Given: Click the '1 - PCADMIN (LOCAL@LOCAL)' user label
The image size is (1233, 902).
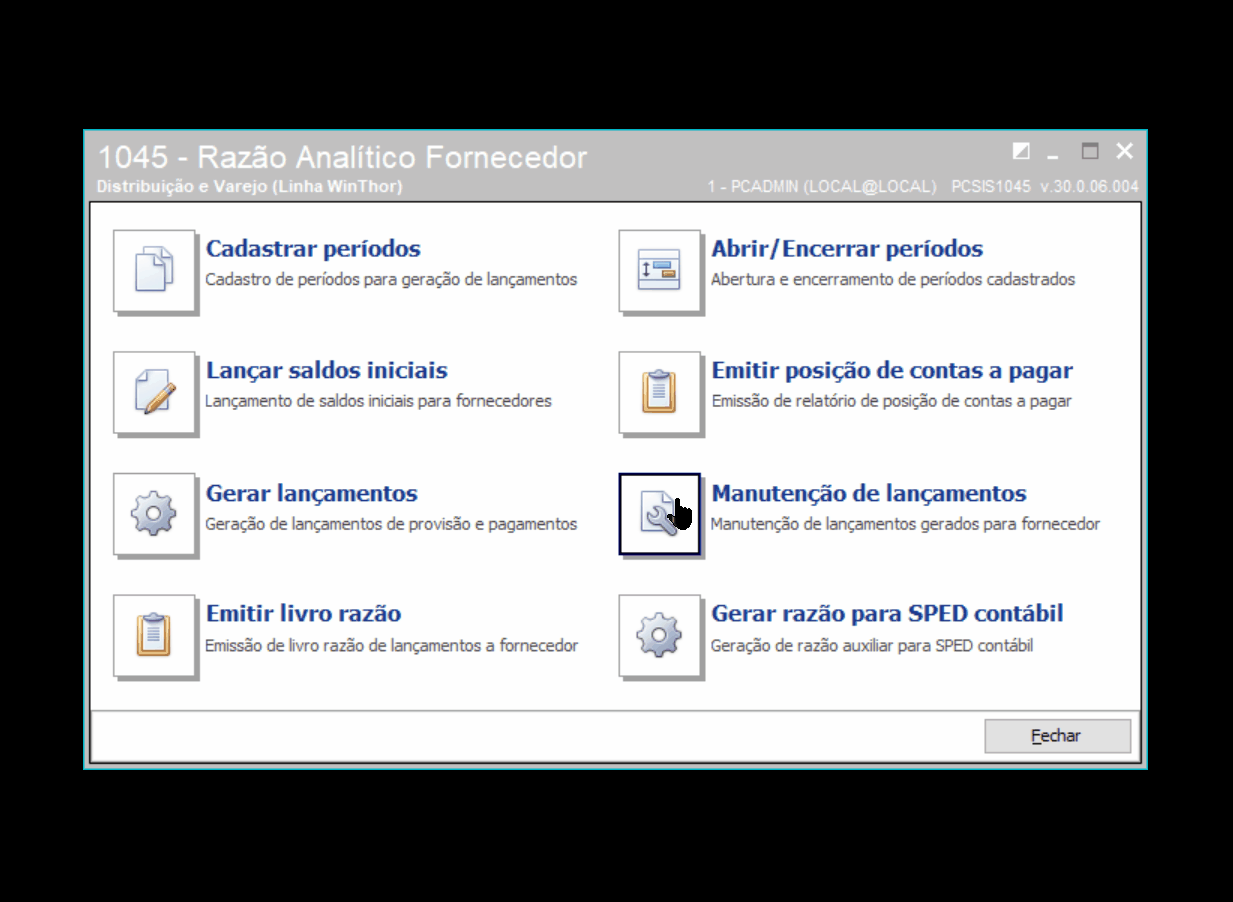Looking at the screenshot, I should point(821,187).
